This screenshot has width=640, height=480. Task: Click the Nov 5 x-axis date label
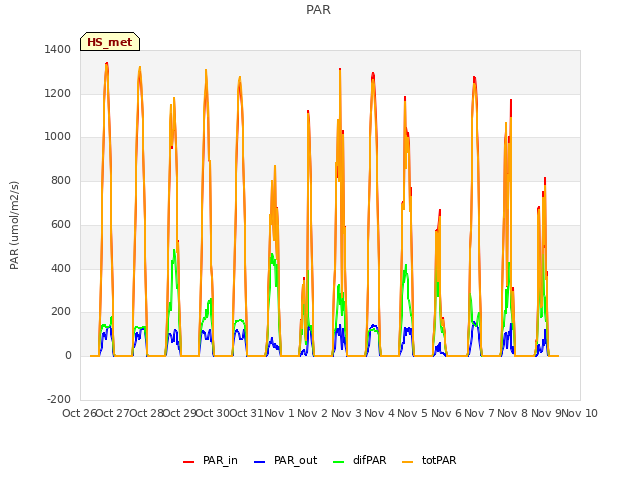point(413,413)
